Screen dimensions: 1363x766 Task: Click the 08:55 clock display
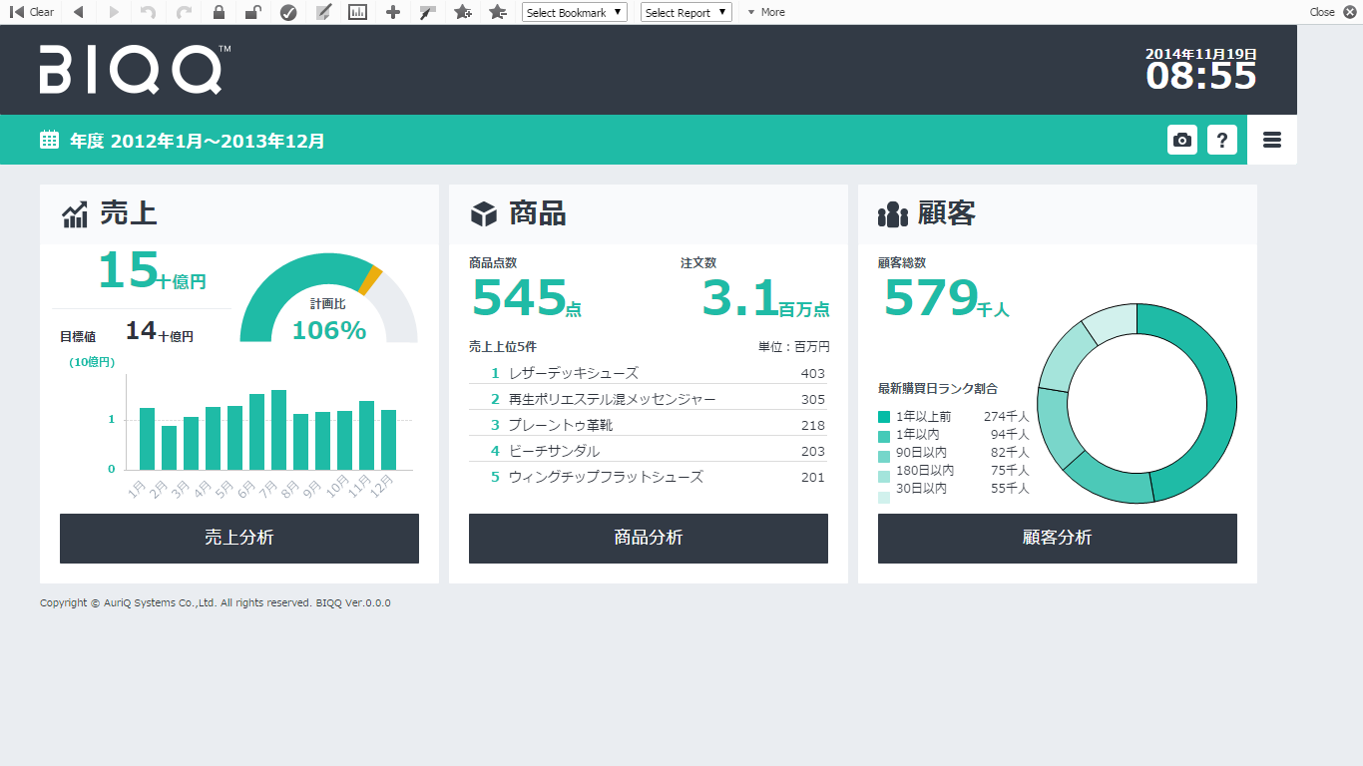[x=1201, y=76]
